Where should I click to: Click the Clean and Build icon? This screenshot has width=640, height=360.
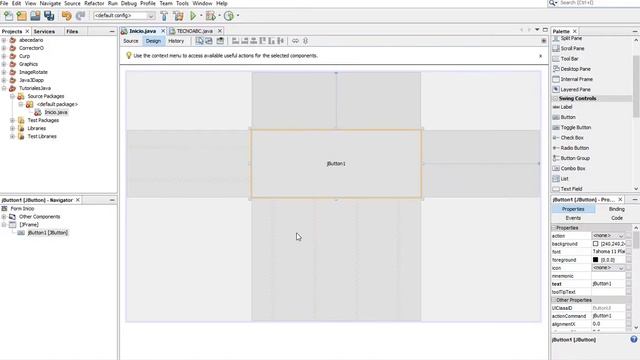178,16
